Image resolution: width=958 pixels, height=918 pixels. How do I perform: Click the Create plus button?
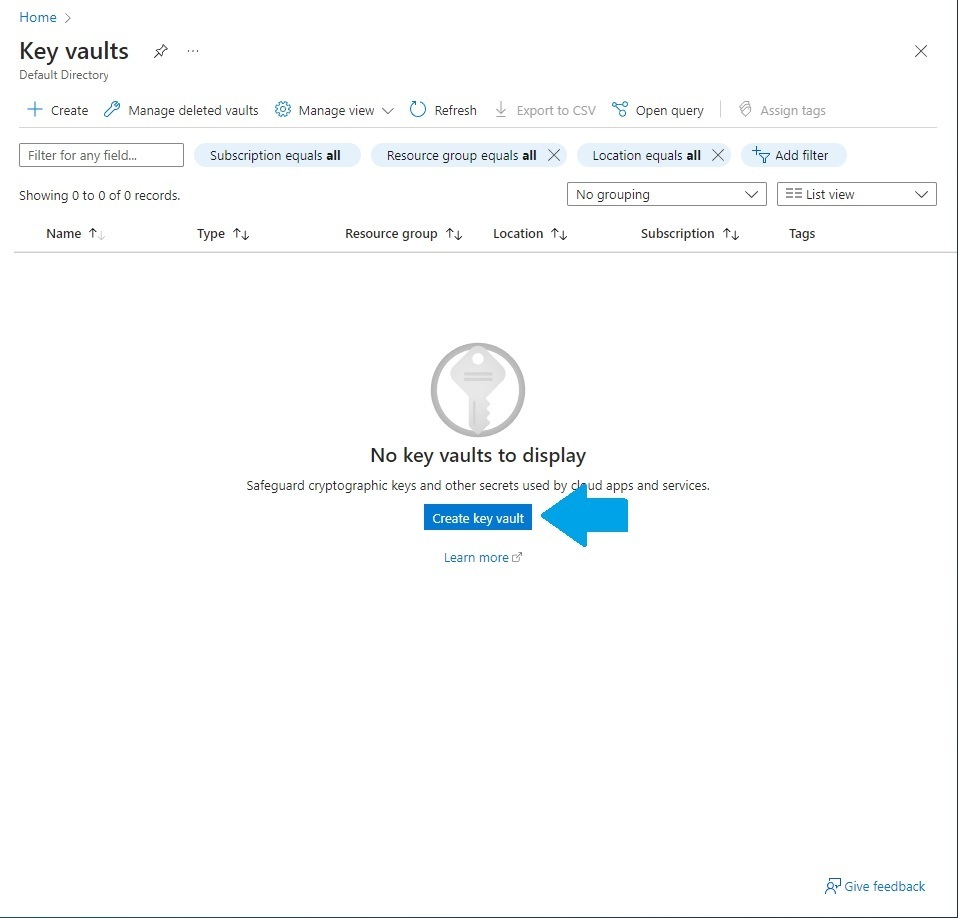[x=57, y=110]
